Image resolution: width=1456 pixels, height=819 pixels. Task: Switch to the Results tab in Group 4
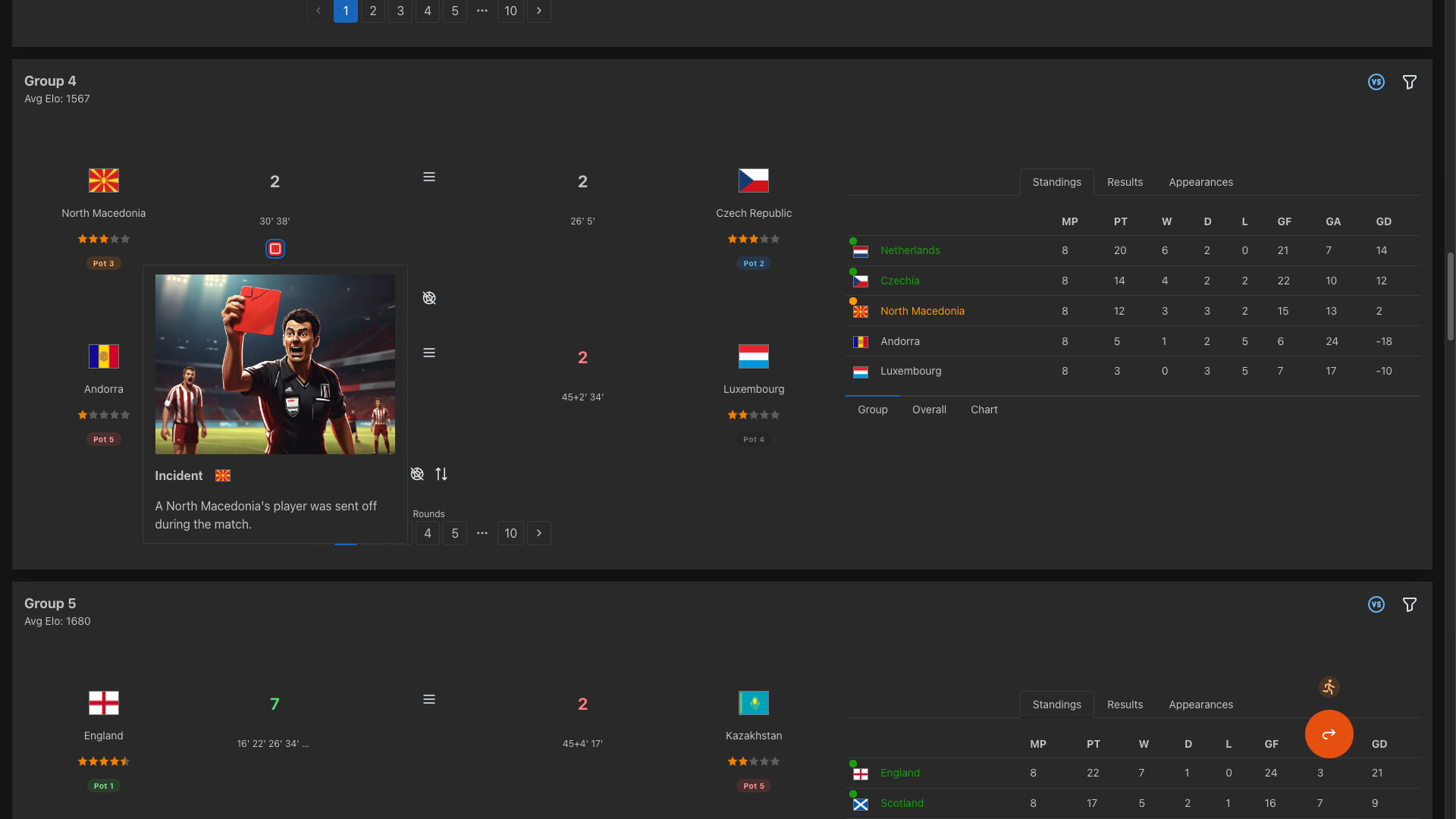point(1124,182)
